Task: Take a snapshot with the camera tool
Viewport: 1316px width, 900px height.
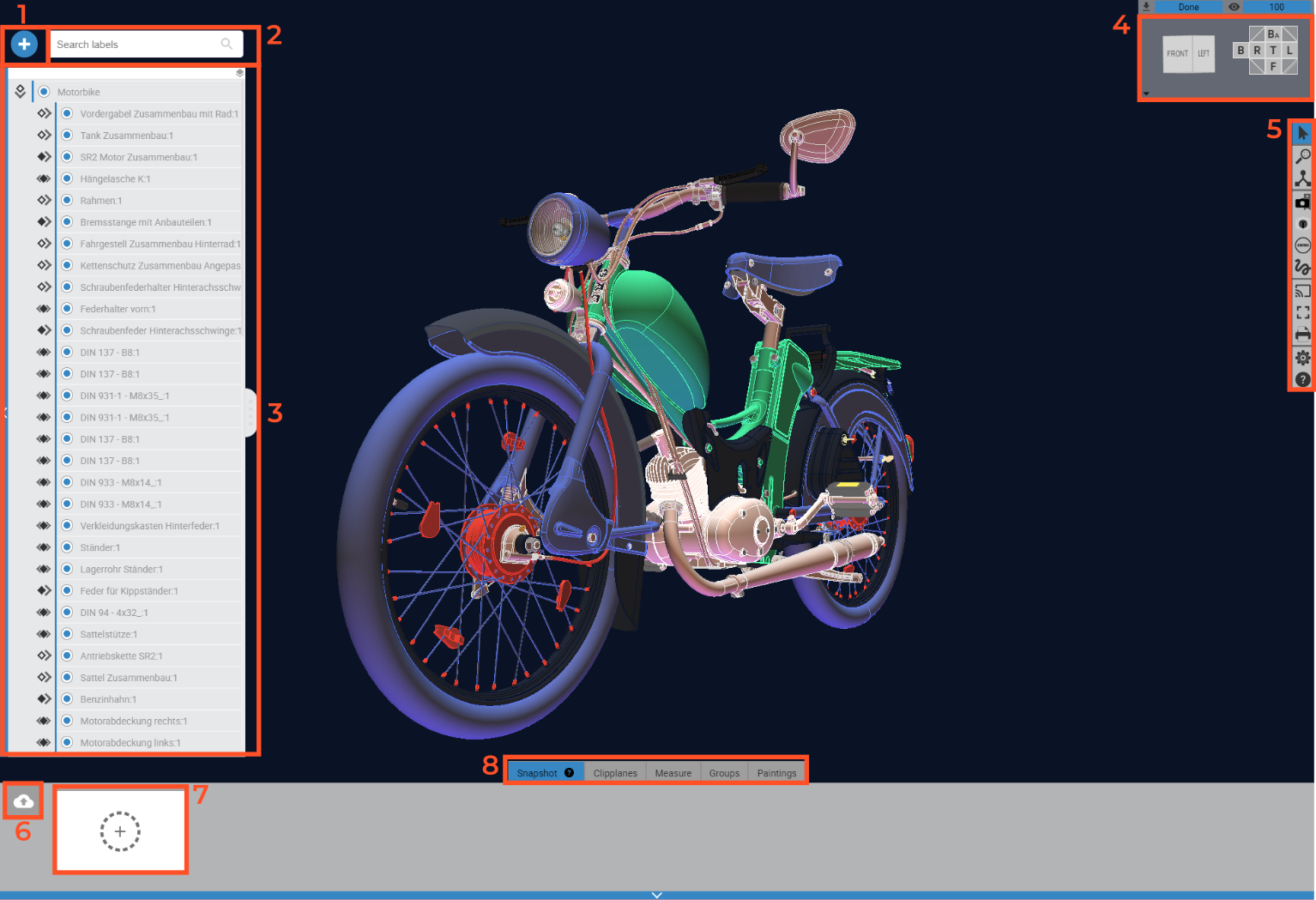Action: click(1302, 202)
